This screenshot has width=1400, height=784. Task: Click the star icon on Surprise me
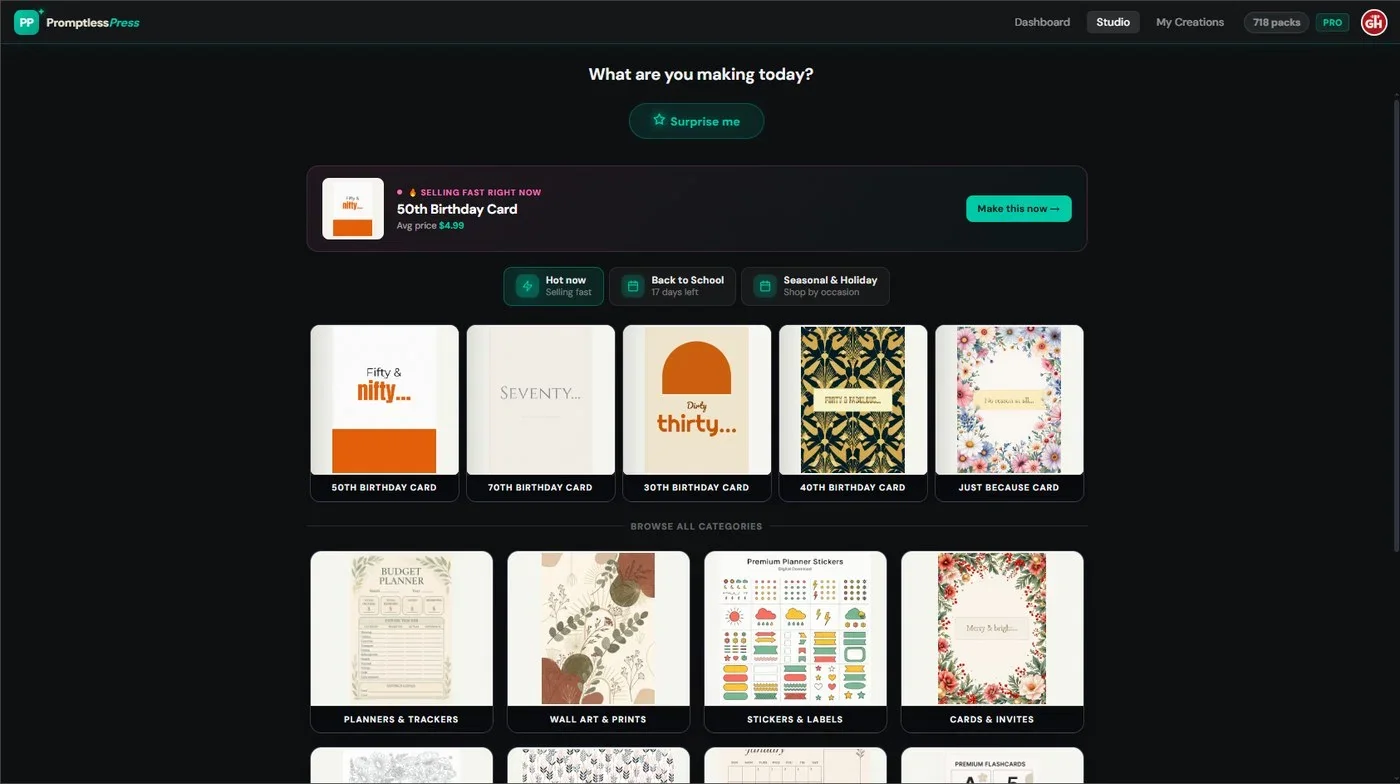659,120
